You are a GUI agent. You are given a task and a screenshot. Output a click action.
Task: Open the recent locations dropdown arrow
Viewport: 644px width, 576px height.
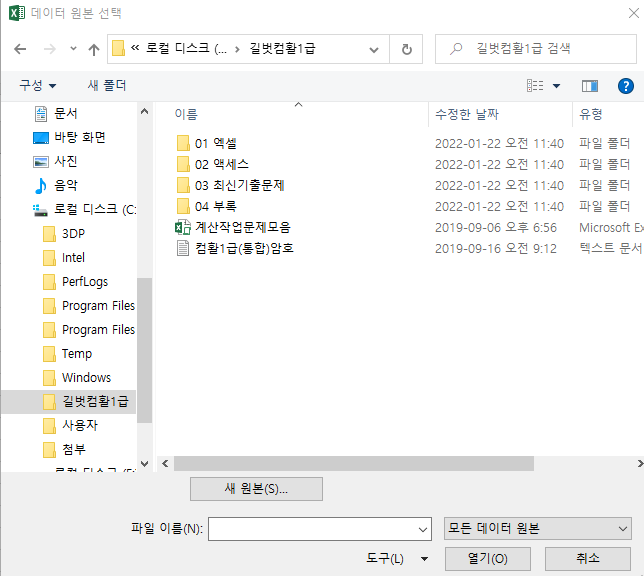(73, 49)
